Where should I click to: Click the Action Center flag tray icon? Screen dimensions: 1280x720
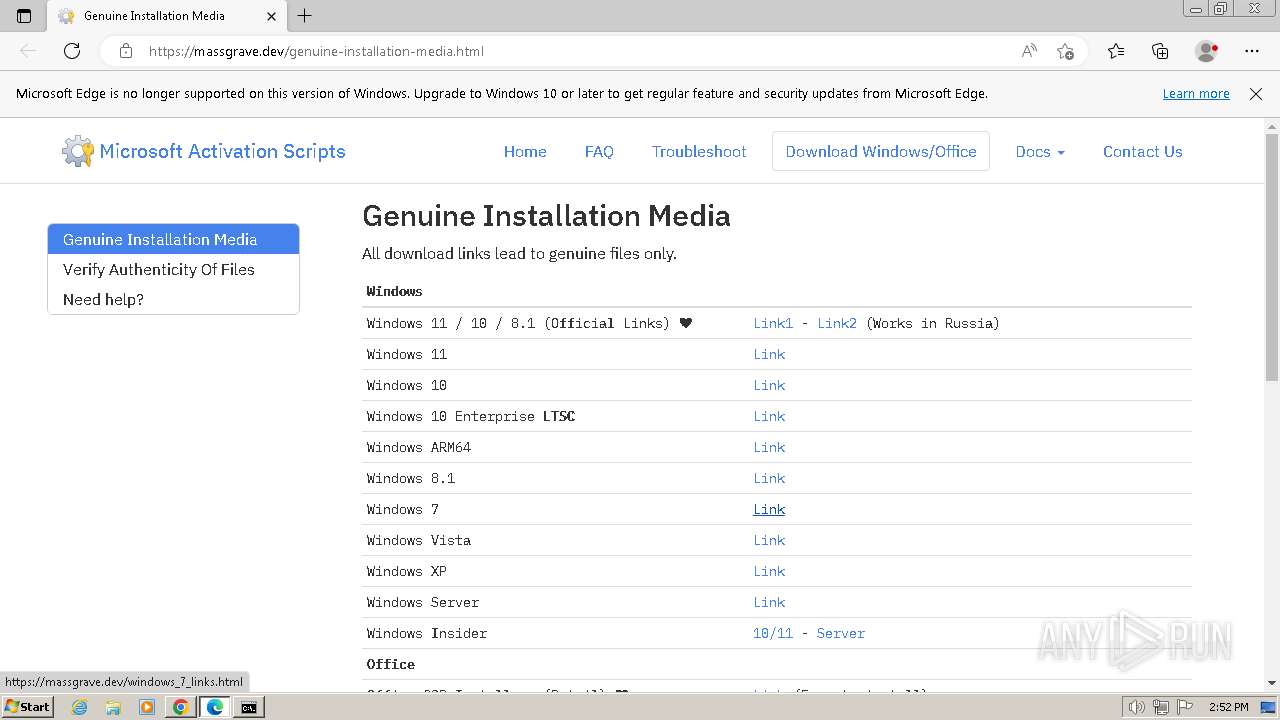[1184, 707]
